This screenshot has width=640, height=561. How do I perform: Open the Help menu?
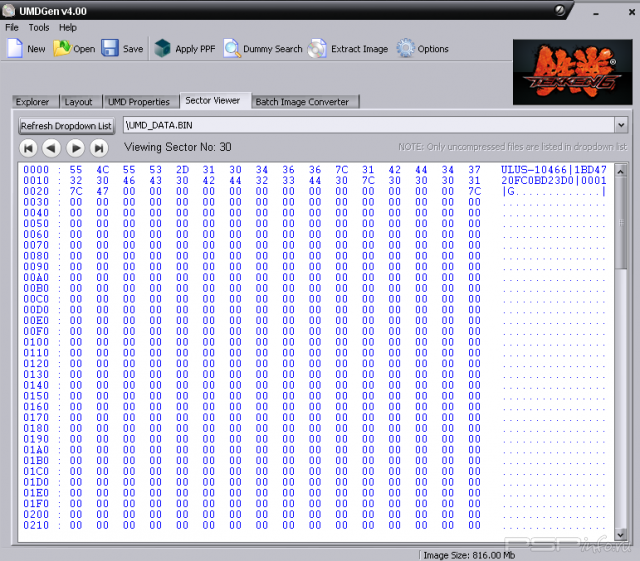67,28
